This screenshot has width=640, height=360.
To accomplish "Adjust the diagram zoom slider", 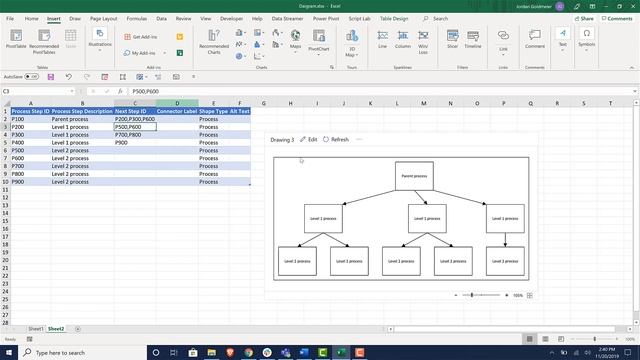I will coord(472,295).
